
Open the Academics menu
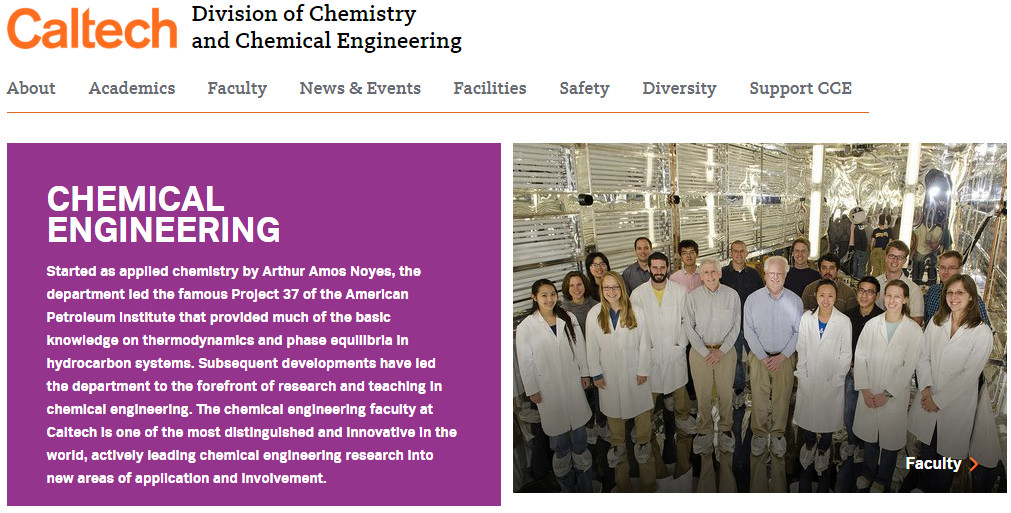click(x=131, y=88)
